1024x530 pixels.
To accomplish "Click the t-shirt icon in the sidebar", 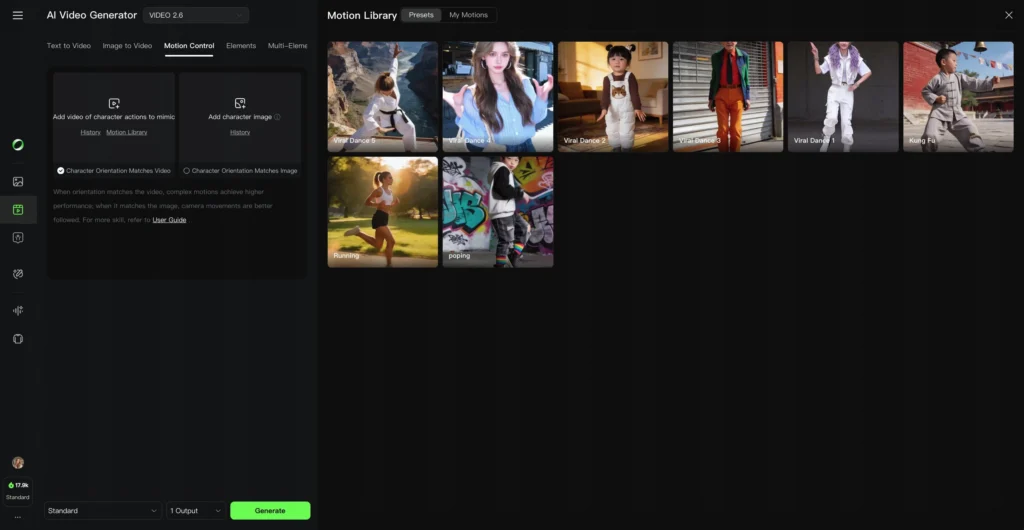I will click(17, 339).
